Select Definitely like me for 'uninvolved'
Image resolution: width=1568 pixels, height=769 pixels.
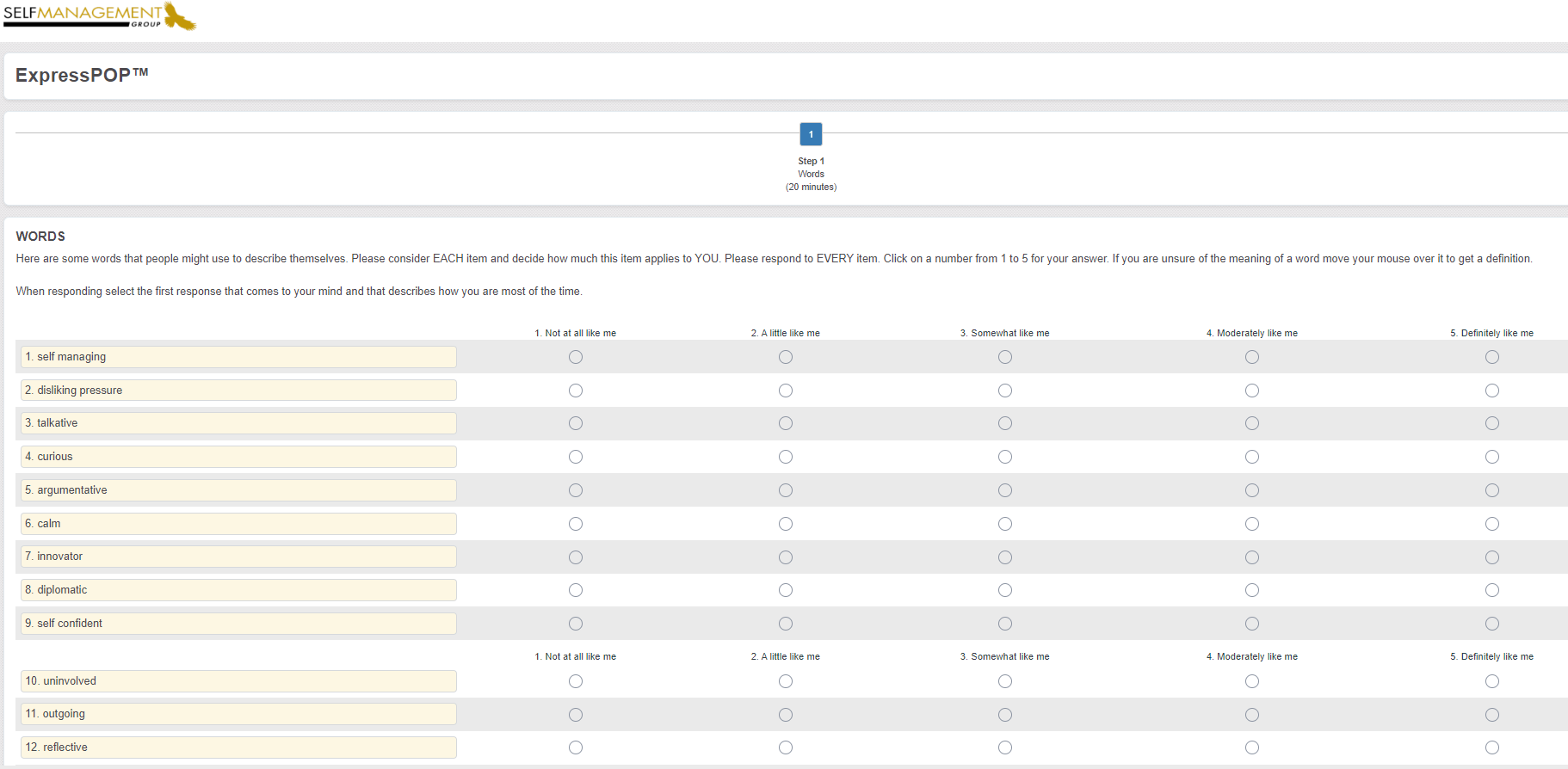[x=1492, y=681]
